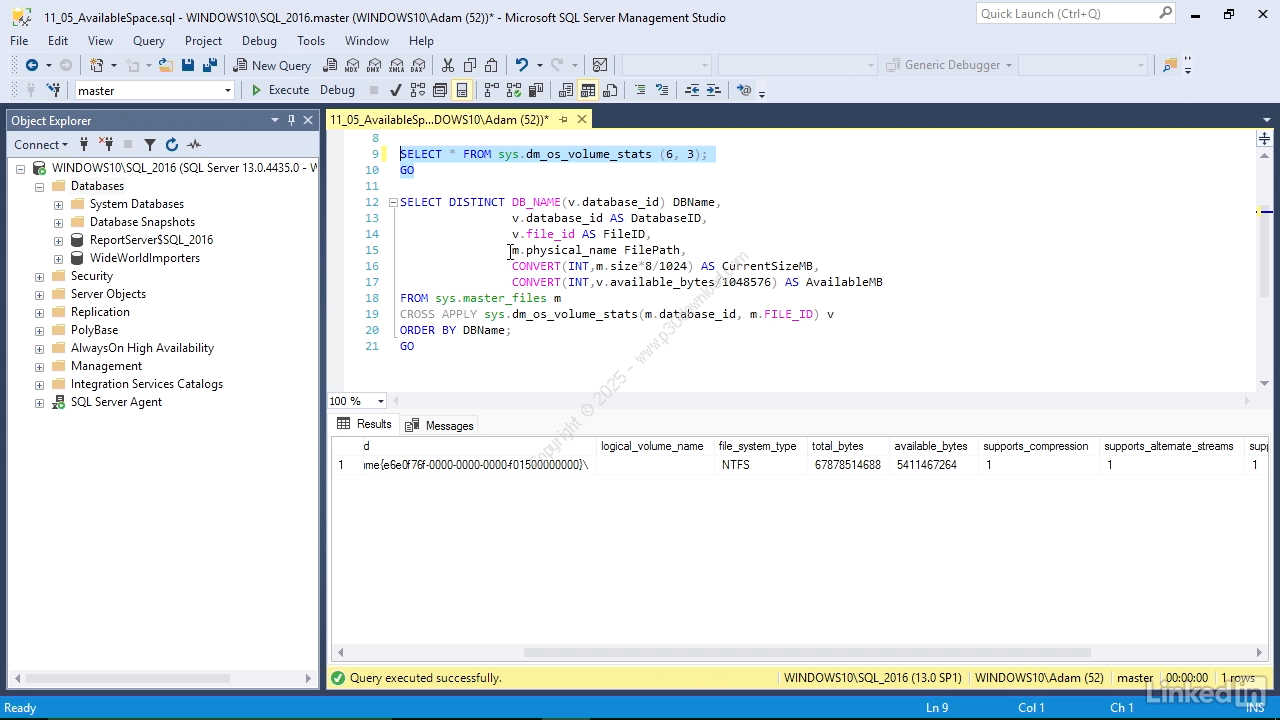This screenshot has height=720, width=1280.
Task: Display estimated execution plan icon
Action: click(417, 90)
